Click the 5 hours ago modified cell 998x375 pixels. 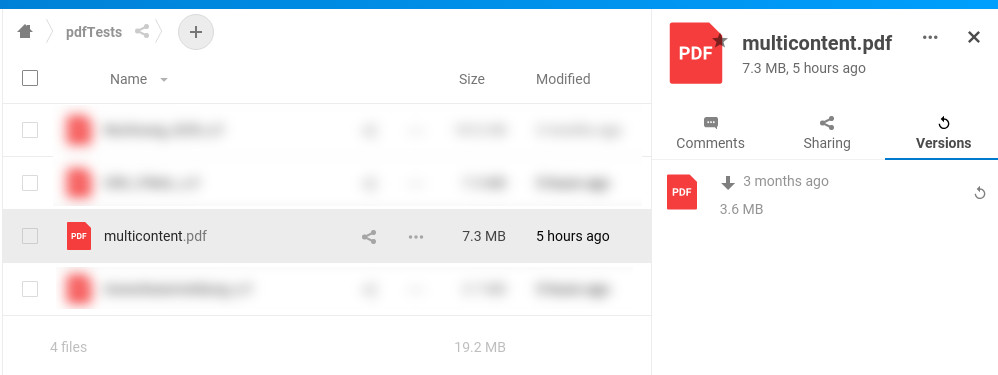(x=573, y=236)
